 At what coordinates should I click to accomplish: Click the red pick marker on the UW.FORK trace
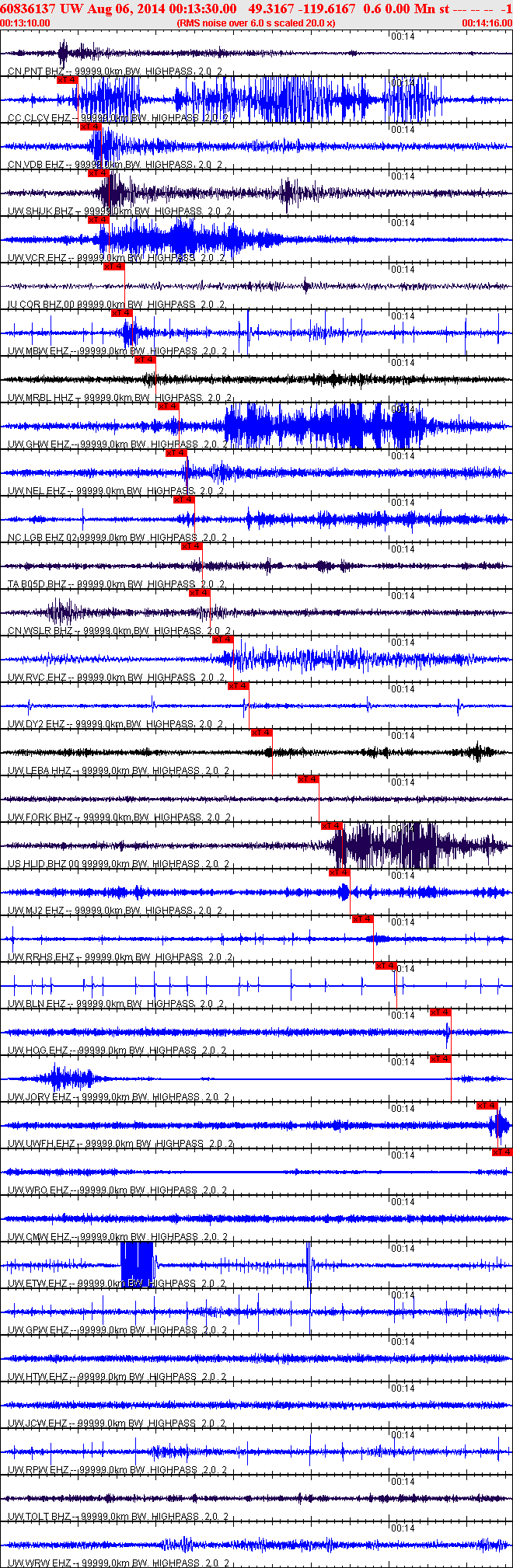pos(309,779)
